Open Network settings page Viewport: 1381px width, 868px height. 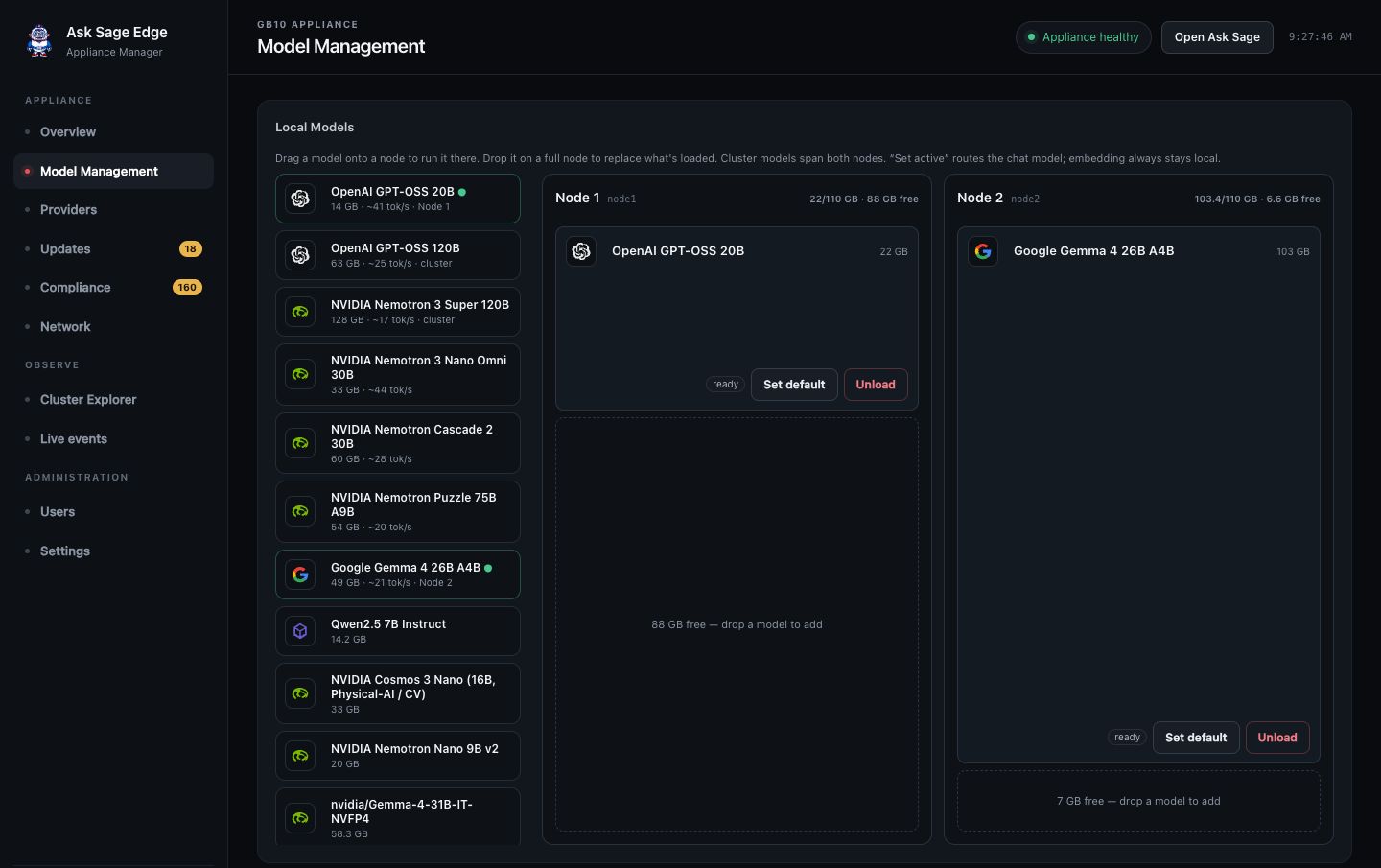113,327
